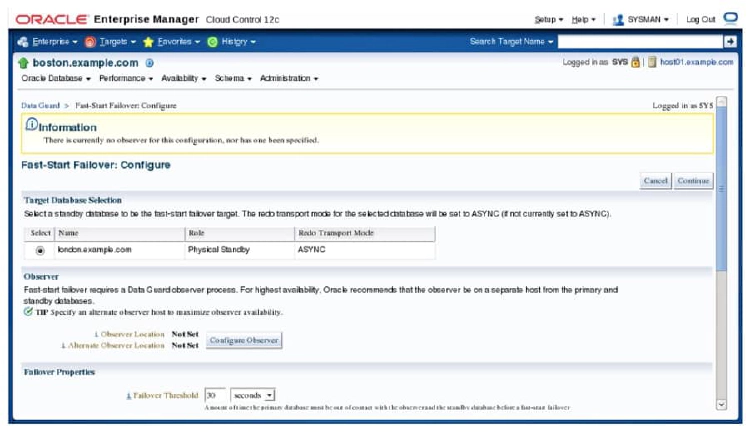Screen dimensions: 750x432
Task: Open the Availability menu
Action: coord(184,78)
